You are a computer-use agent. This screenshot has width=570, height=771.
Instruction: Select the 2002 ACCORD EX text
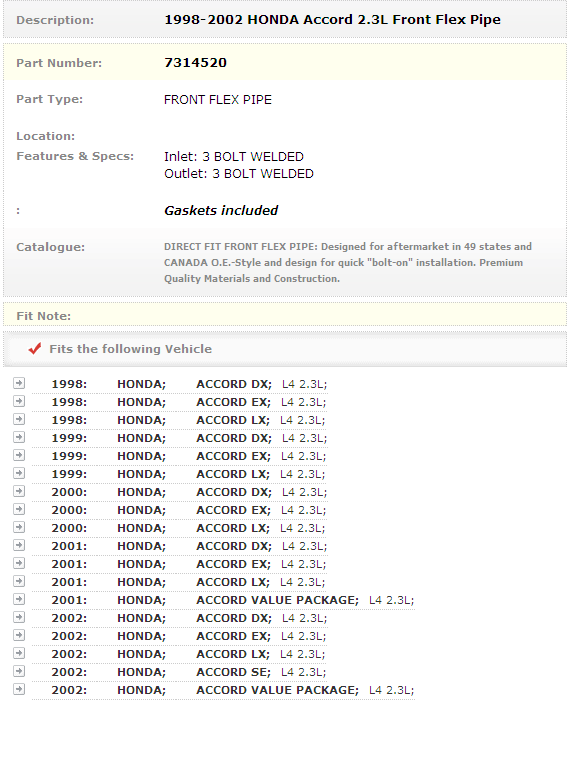(x=234, y=636)
